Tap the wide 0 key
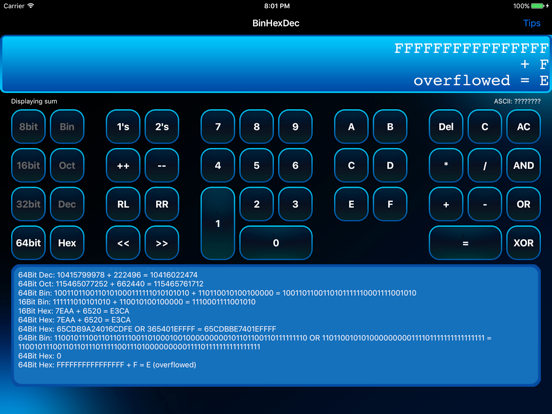The width and height of the screenshot is (552, 414). [x=276, y=243]
